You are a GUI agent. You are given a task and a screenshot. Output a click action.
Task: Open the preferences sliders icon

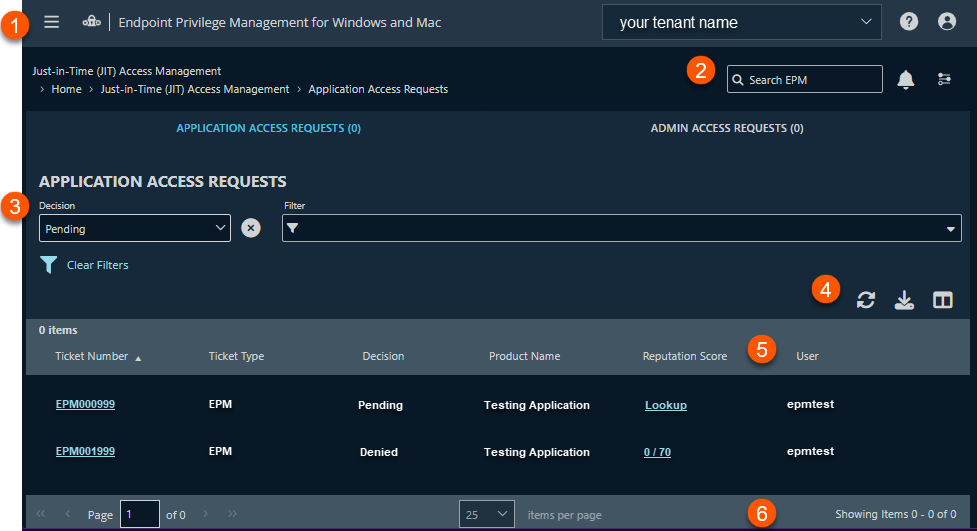[944, 79]
